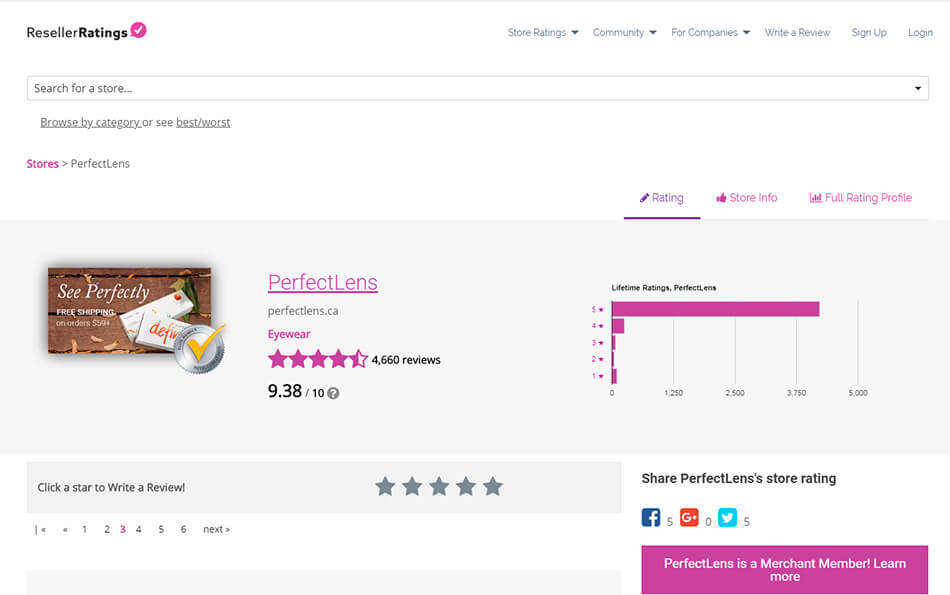
Task: Click the elite checkmark seal on store image
Action: pyautogui.click(x=199, y=349)
